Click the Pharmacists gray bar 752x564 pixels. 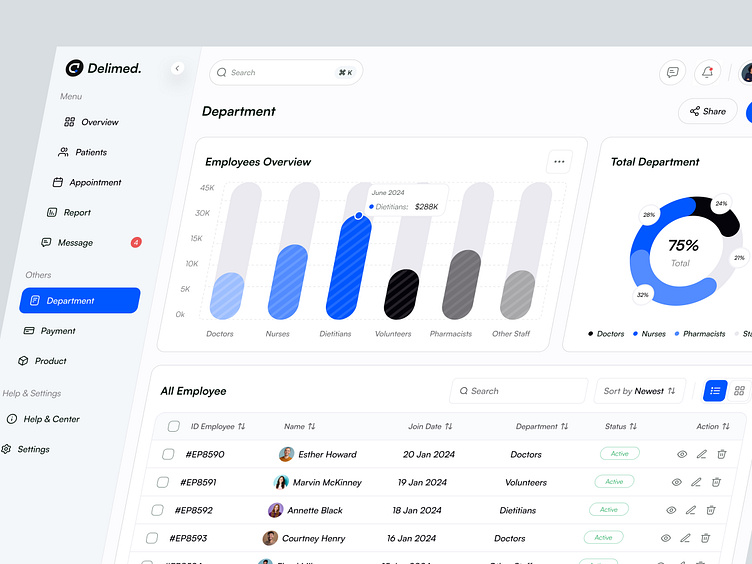coord(461,284)
